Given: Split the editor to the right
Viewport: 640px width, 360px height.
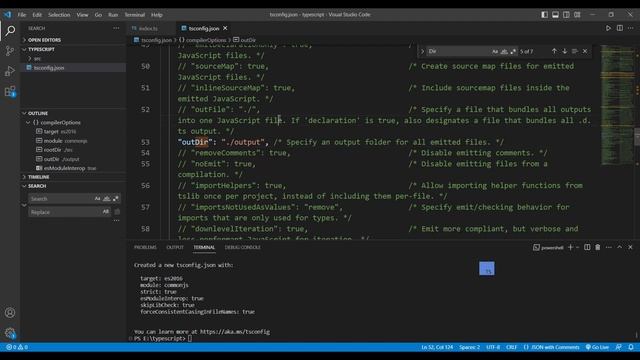Looking at the screenshot, I should tap(620, 28).
